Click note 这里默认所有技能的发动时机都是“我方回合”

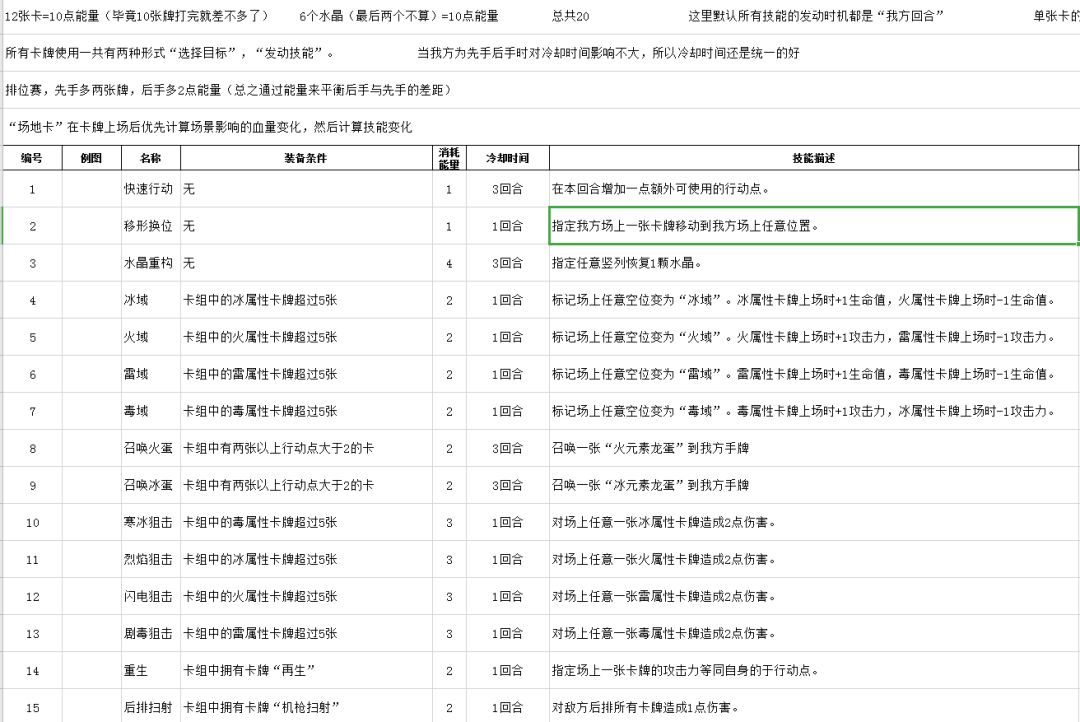[816, 16]
